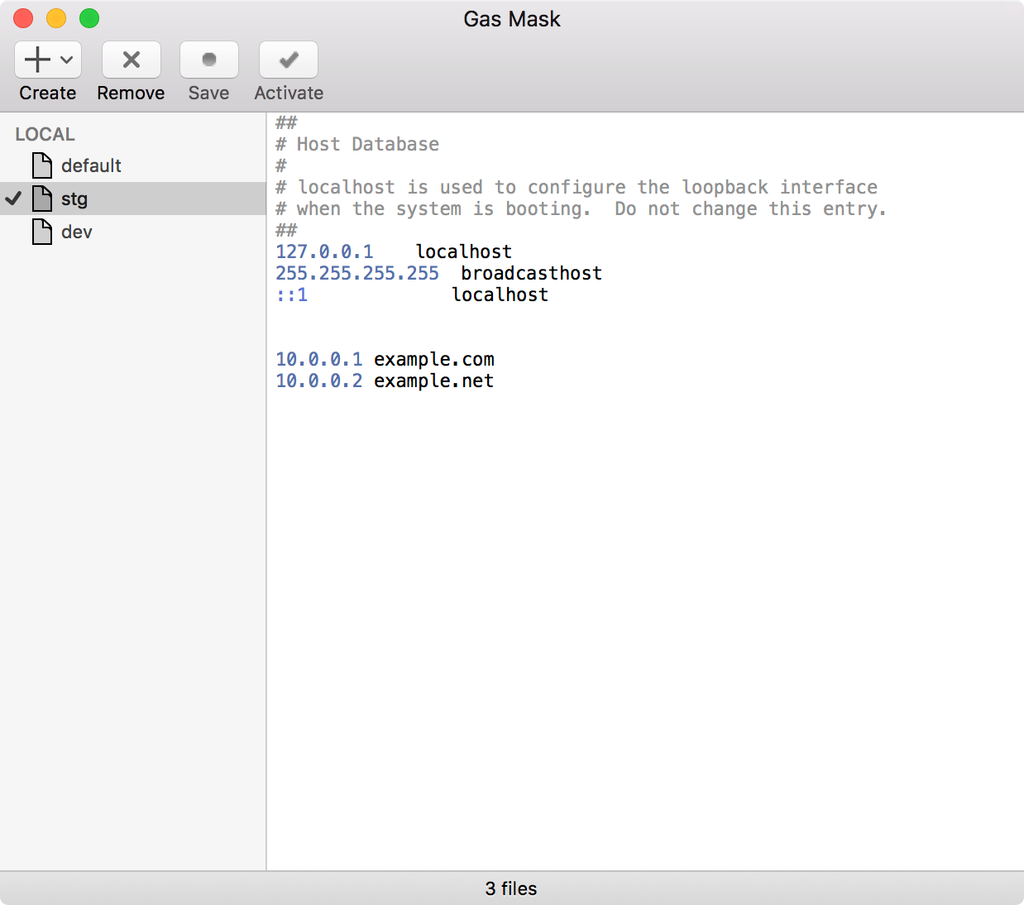
Task: Click the Create plus icon
Action: click(x=37, y=59)
